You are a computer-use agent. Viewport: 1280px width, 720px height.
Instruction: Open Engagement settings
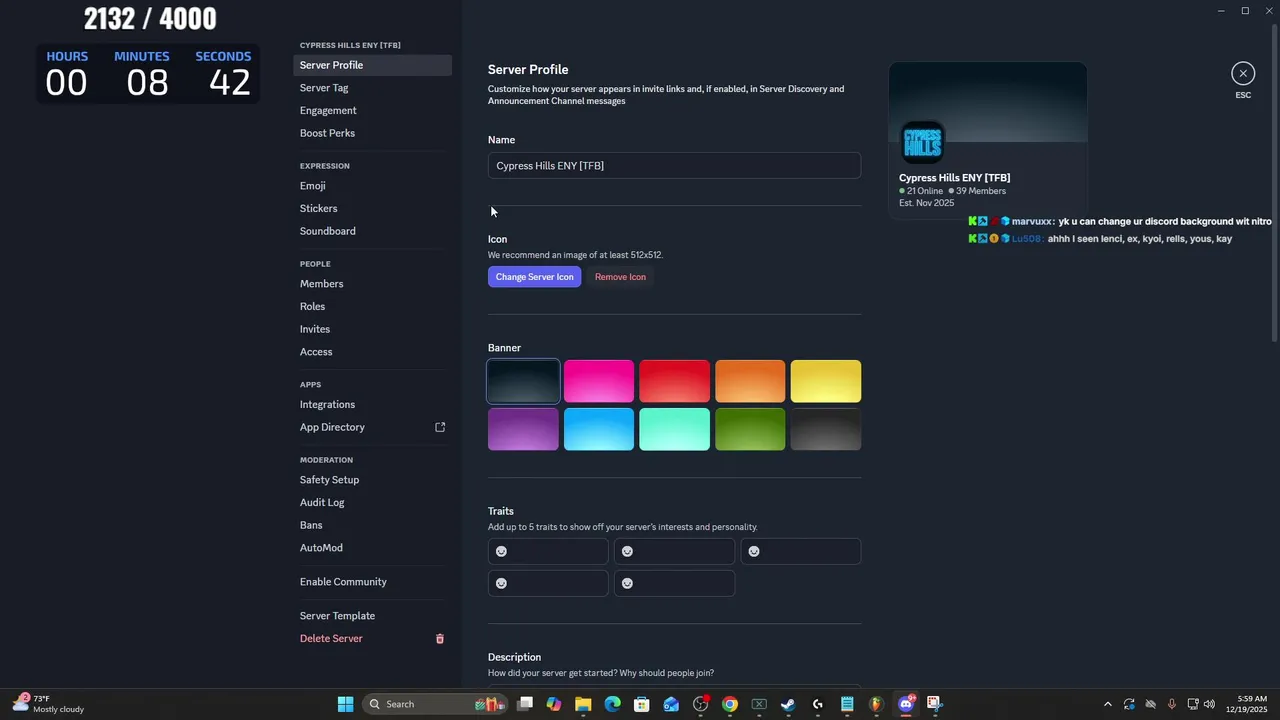[x=372, y=110]
